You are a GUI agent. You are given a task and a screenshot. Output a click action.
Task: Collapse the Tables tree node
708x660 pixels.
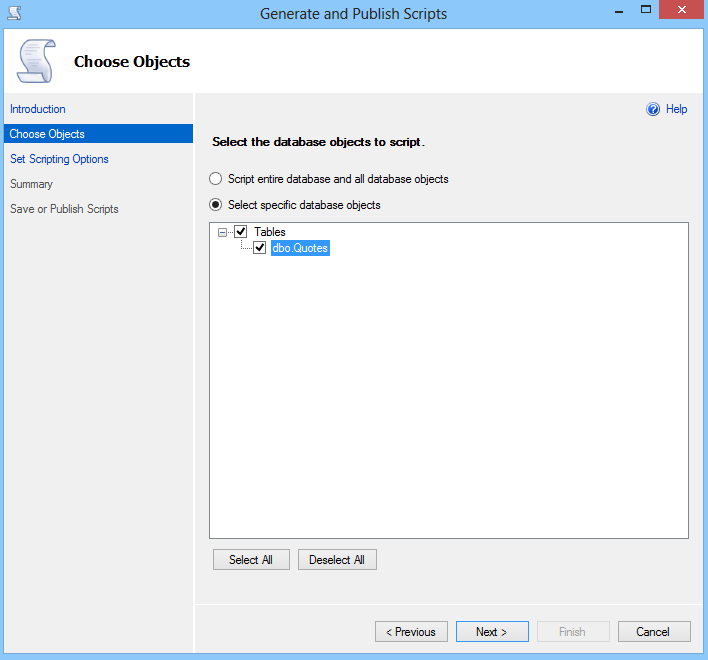[222, 232]
